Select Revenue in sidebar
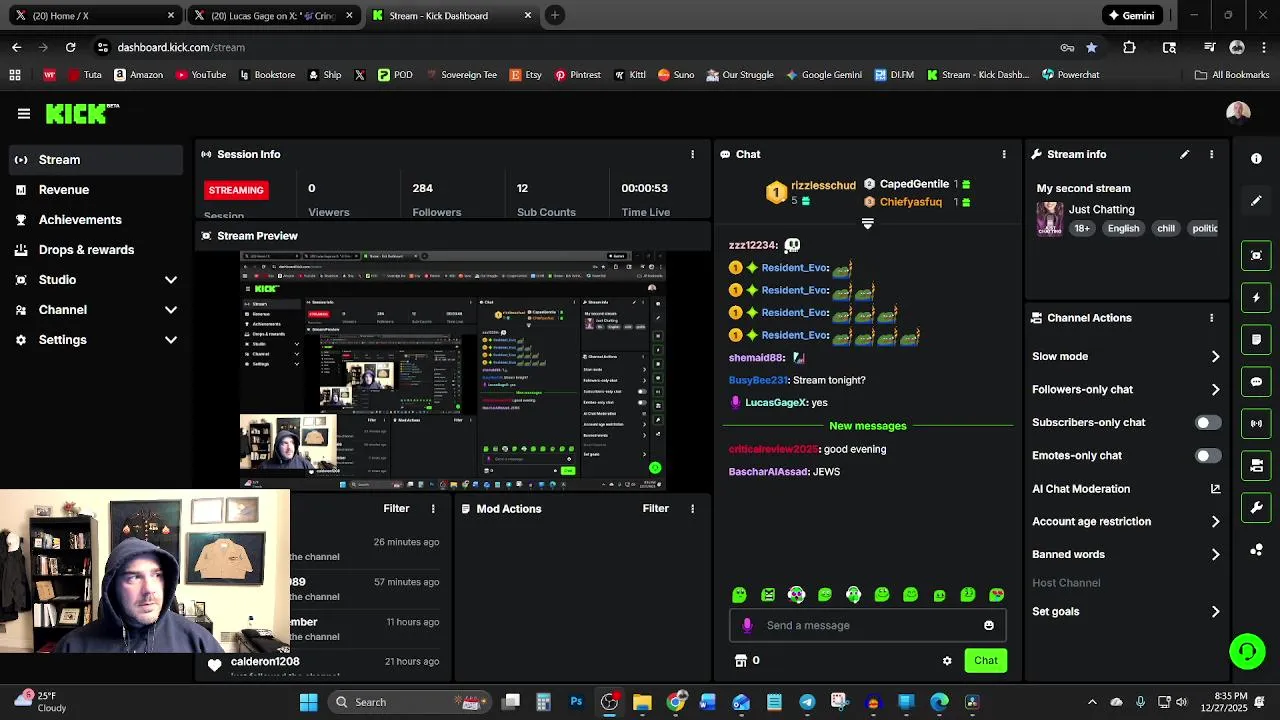Image resolution: width=1280 pixels, height=720 pixels. (97, 190)
